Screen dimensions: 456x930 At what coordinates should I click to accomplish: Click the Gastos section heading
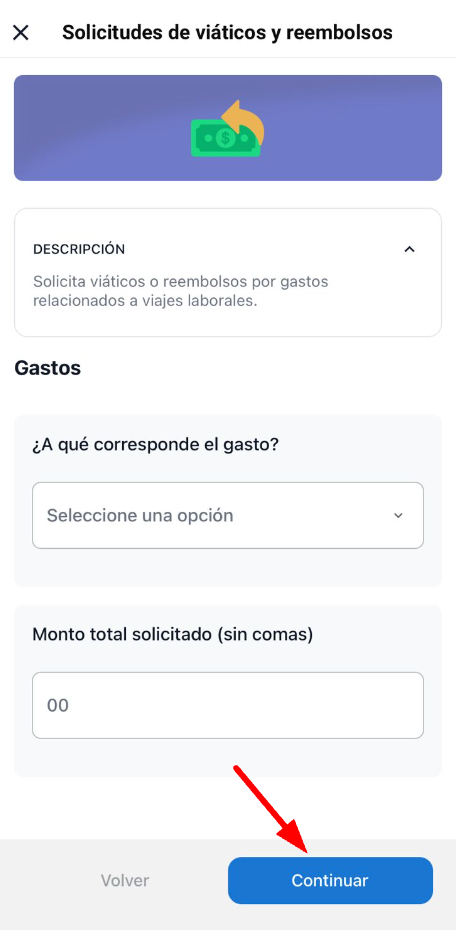47,368
